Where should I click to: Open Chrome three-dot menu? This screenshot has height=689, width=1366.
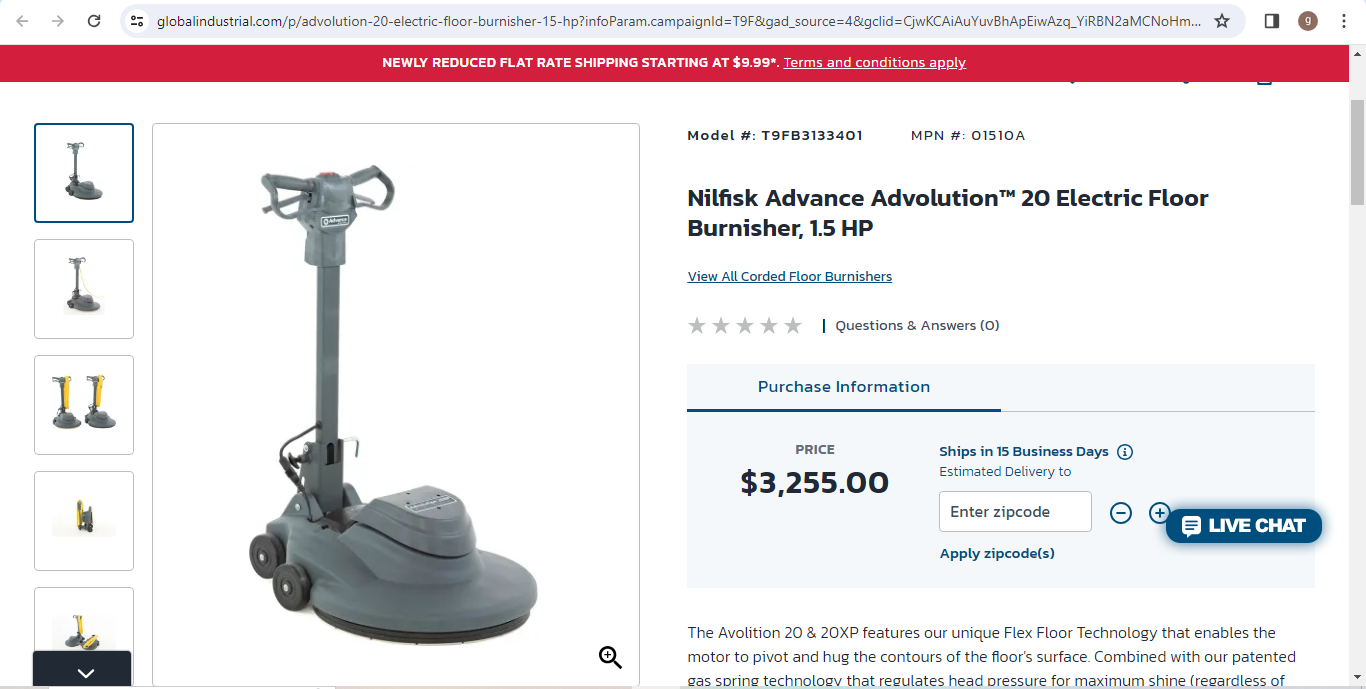tap(1344, 20)
